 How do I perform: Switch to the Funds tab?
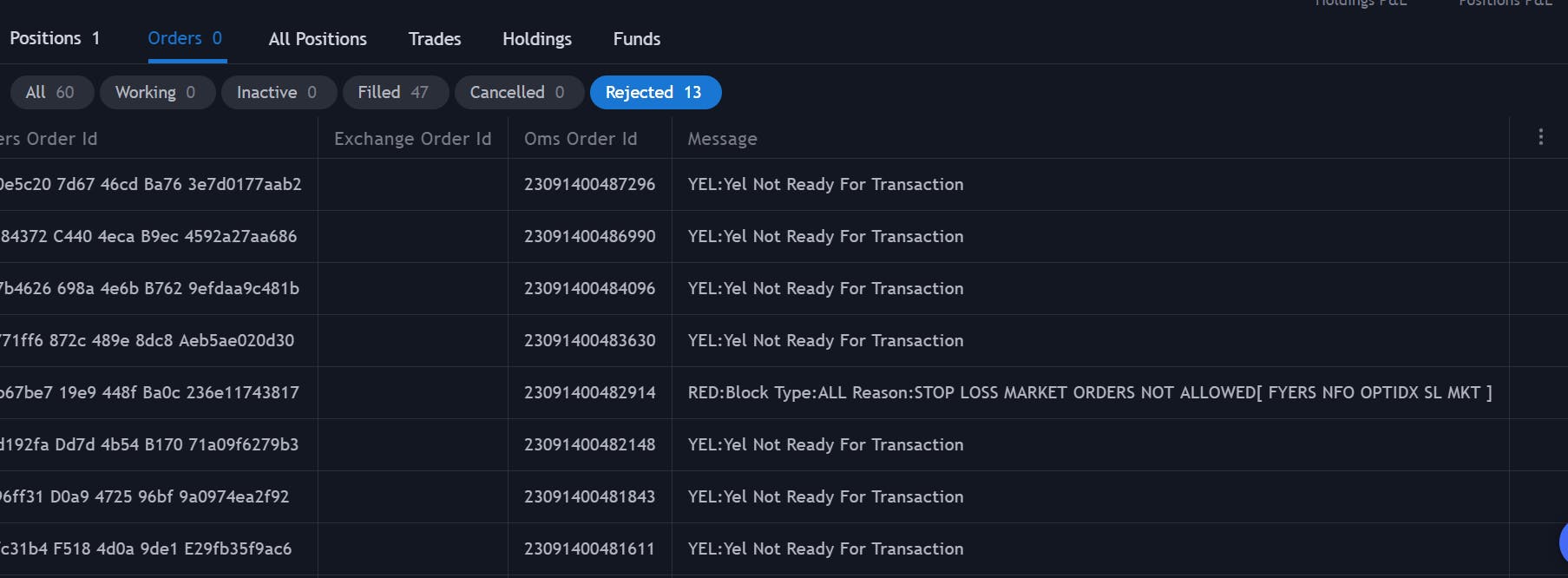click(637, 39)
